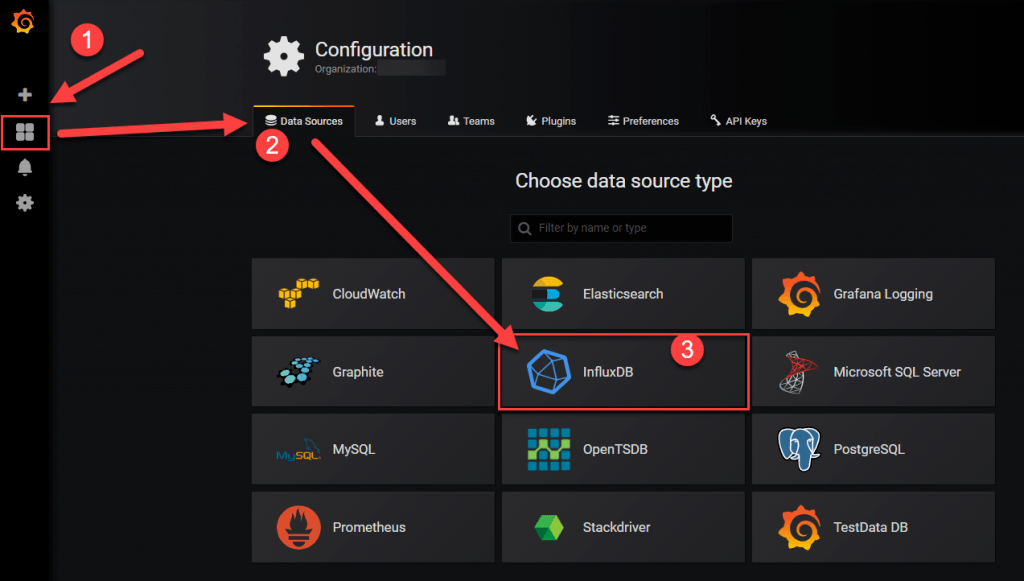
Task: Click the OpenTSDB grid logo
Action: [549, 449]
